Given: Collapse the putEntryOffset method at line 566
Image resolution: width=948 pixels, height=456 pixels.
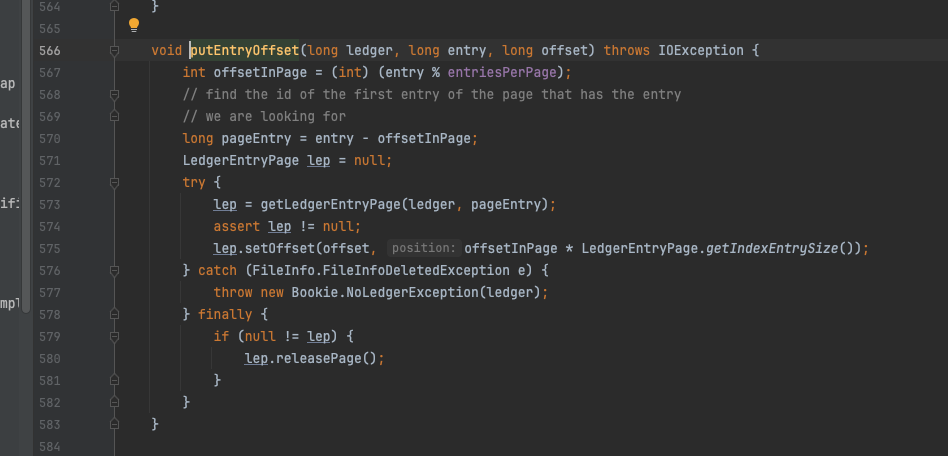Looking at the screenshot, I should (x=114, y=51).
